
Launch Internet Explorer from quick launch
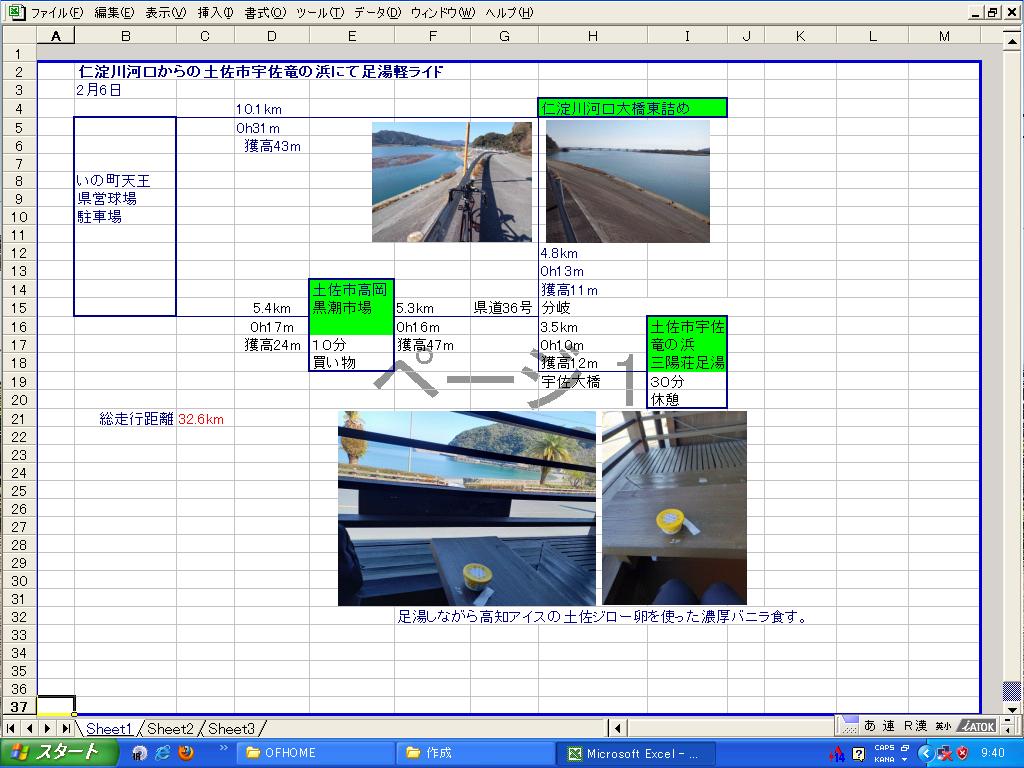(163, 753)
